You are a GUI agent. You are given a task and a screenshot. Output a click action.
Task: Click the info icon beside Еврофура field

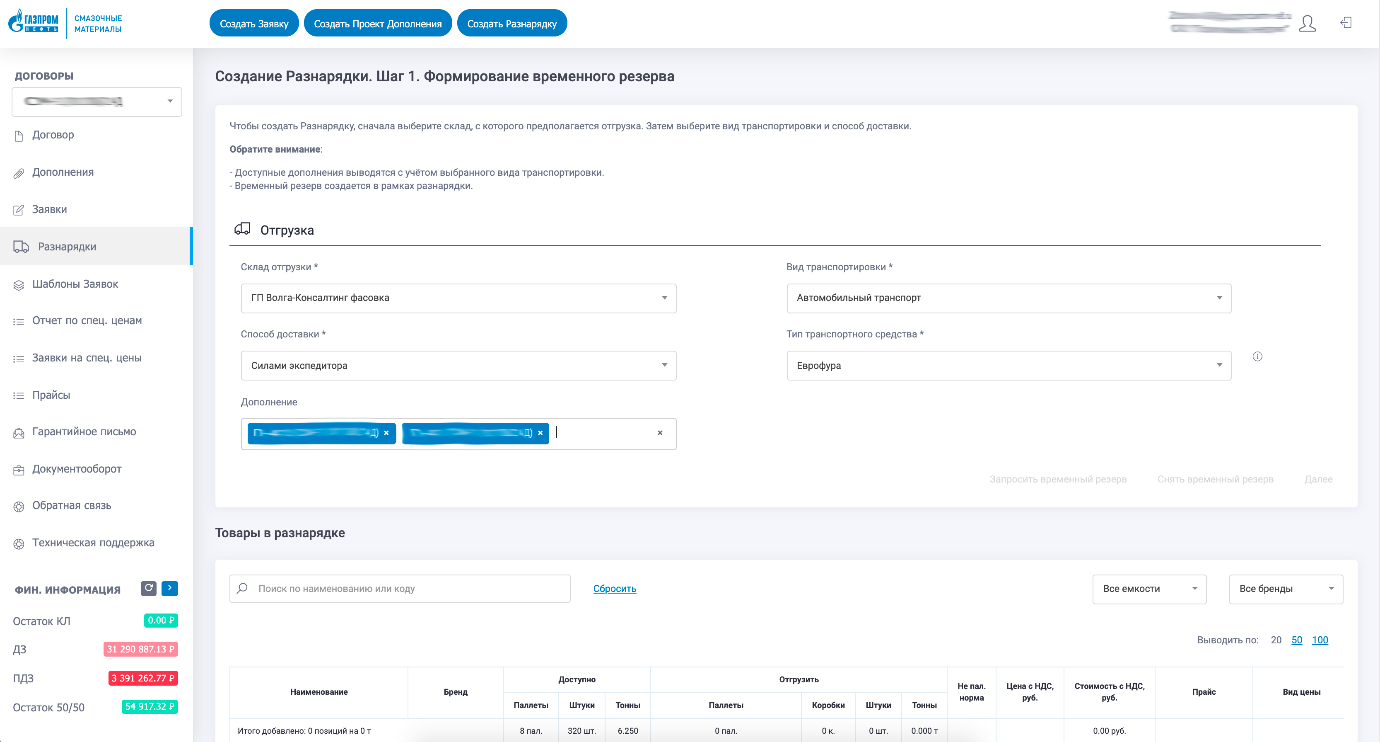click(1257, 357)
